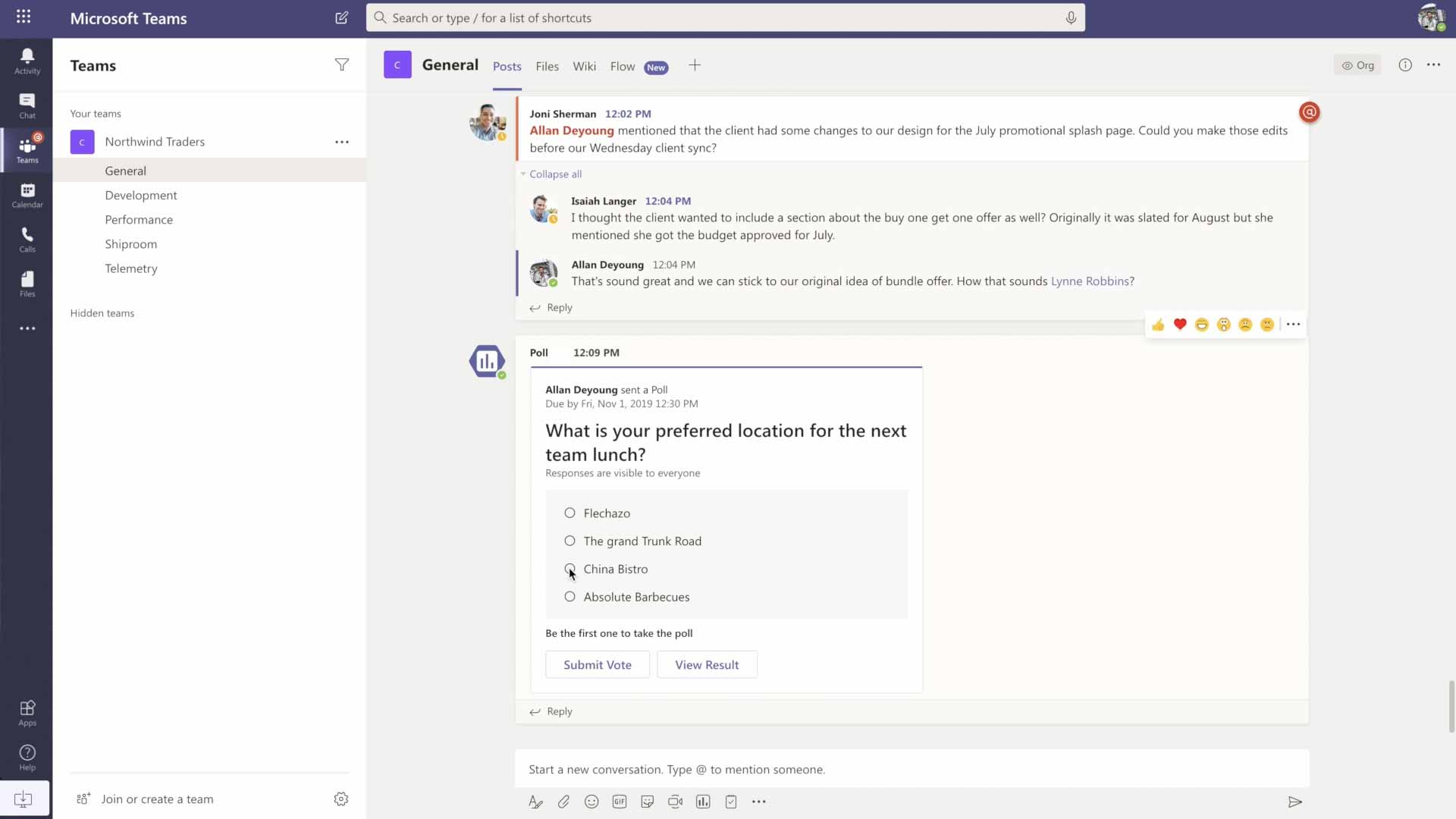
Task: Add a tab with plus icon
Action: (x=695, y=65)
